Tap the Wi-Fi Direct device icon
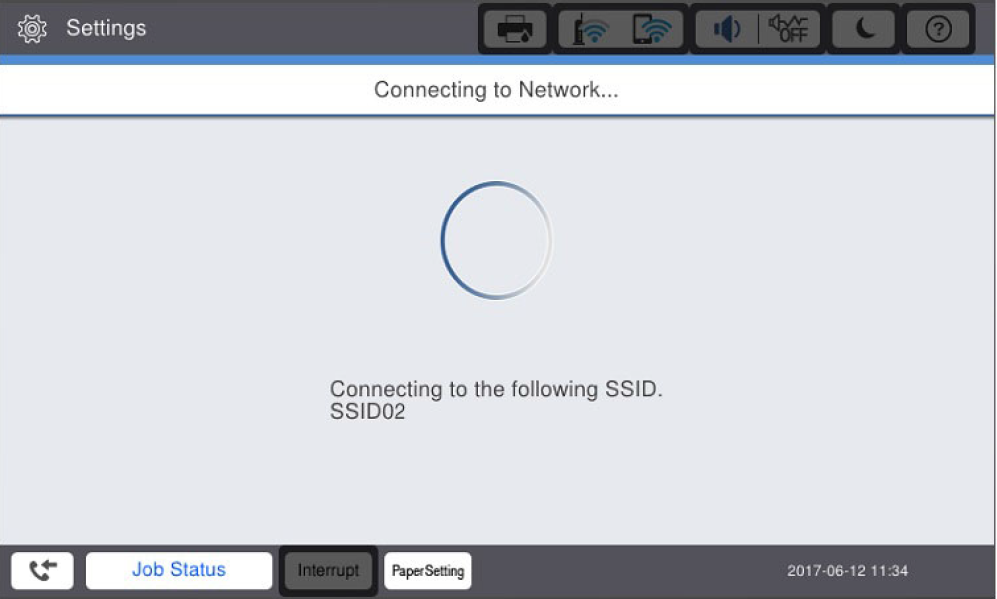The image size is (997, 599). (652, 29)
